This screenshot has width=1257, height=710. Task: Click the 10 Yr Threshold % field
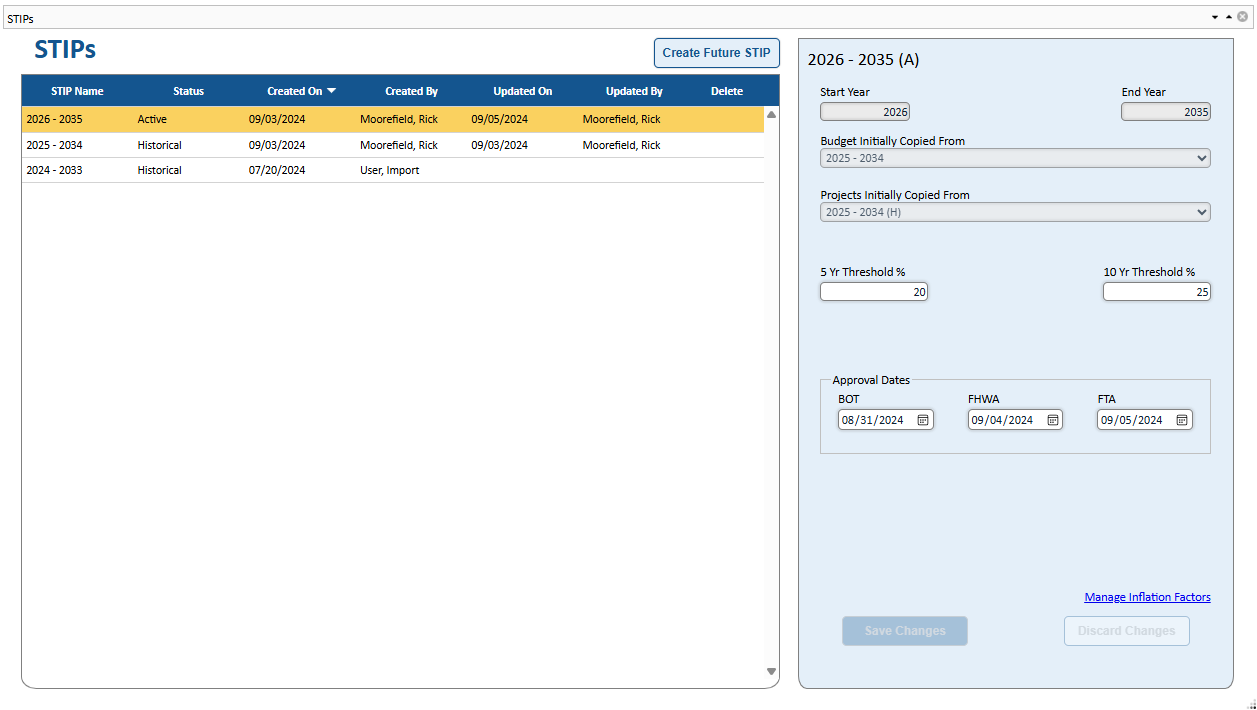point(1157,292)
